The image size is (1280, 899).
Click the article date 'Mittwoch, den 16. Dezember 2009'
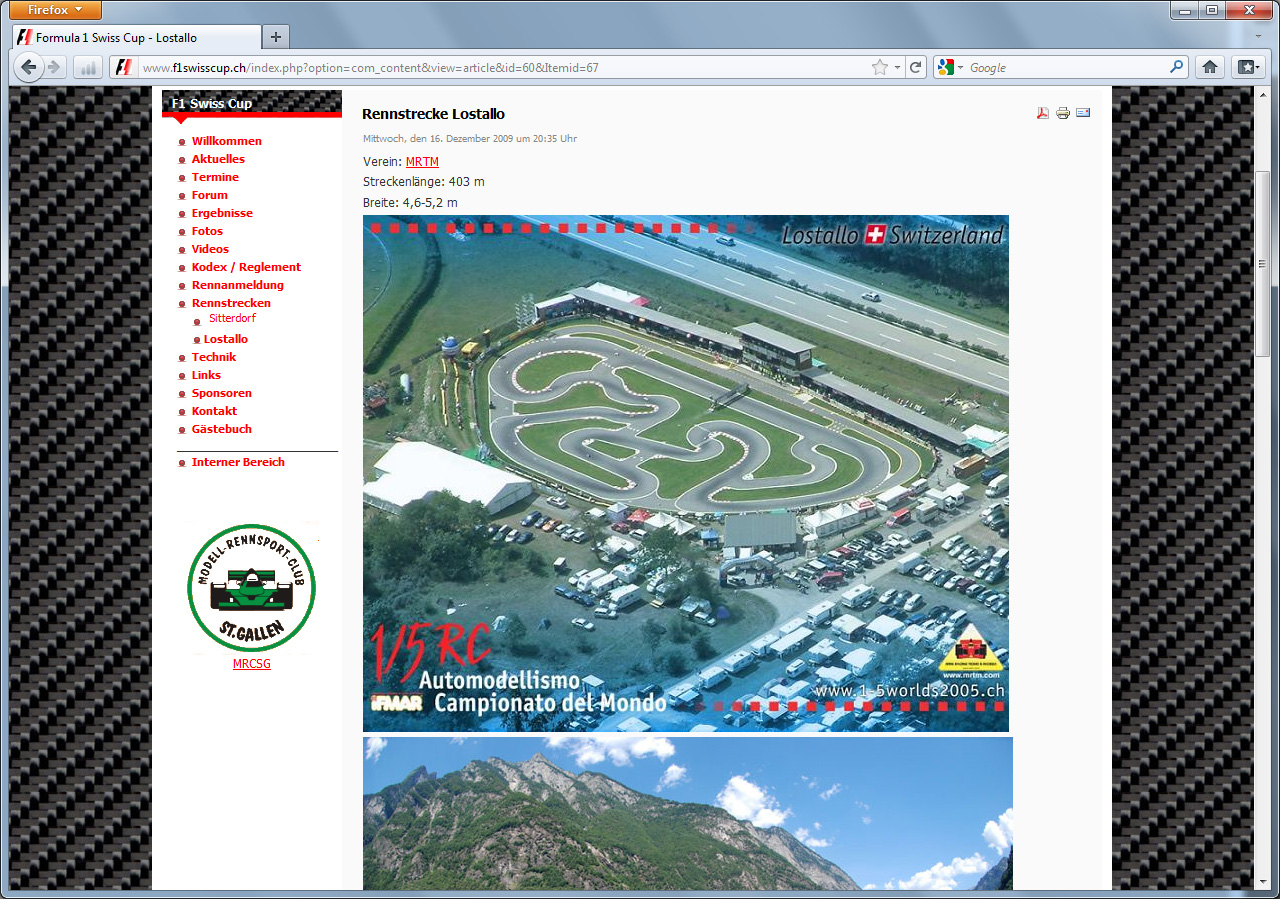pos(470,139)
